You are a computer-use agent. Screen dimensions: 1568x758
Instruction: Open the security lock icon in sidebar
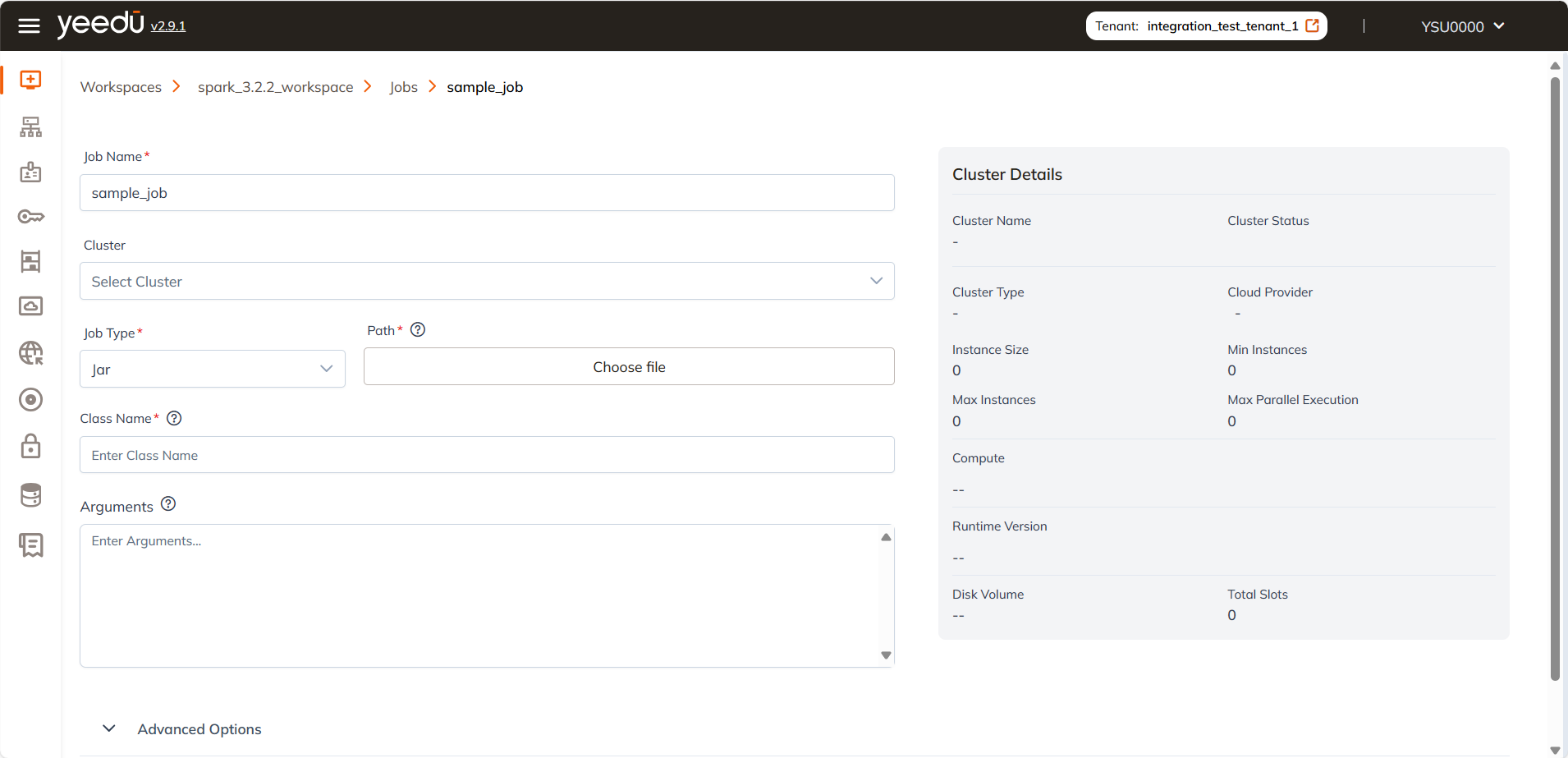pos(30,446)
